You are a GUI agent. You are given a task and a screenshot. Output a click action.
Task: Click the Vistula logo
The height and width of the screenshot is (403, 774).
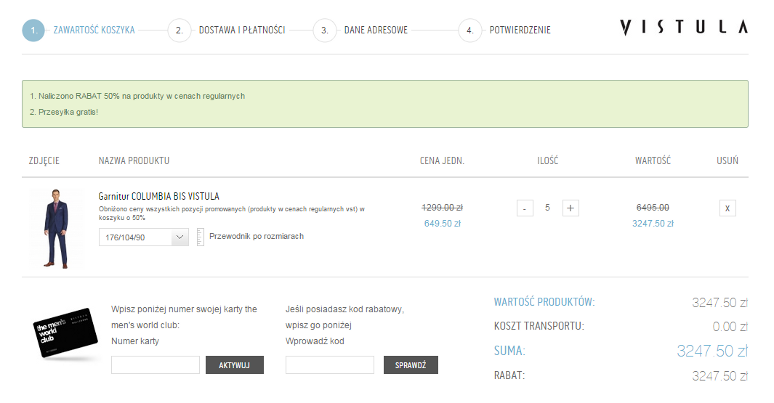point(684,27)
